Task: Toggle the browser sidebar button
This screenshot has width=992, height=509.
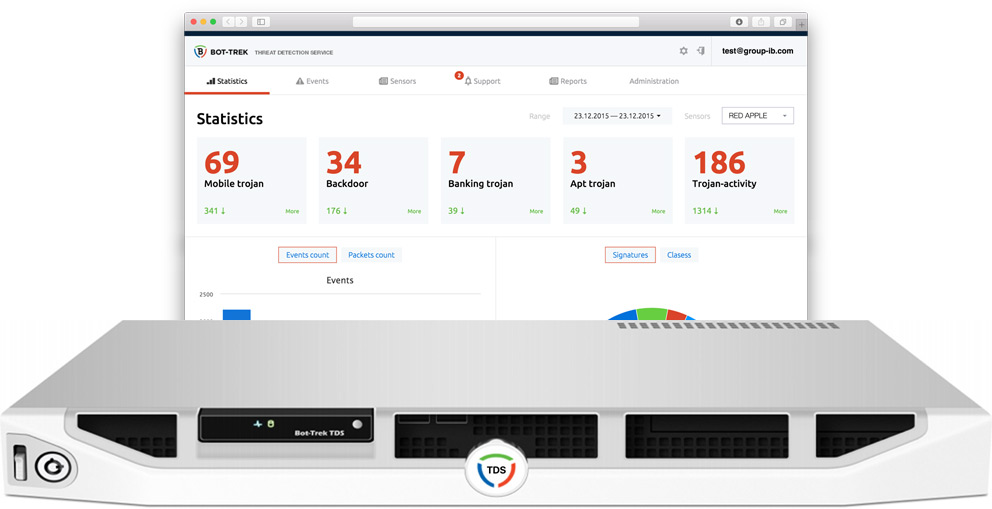Action: pos(261,21)
